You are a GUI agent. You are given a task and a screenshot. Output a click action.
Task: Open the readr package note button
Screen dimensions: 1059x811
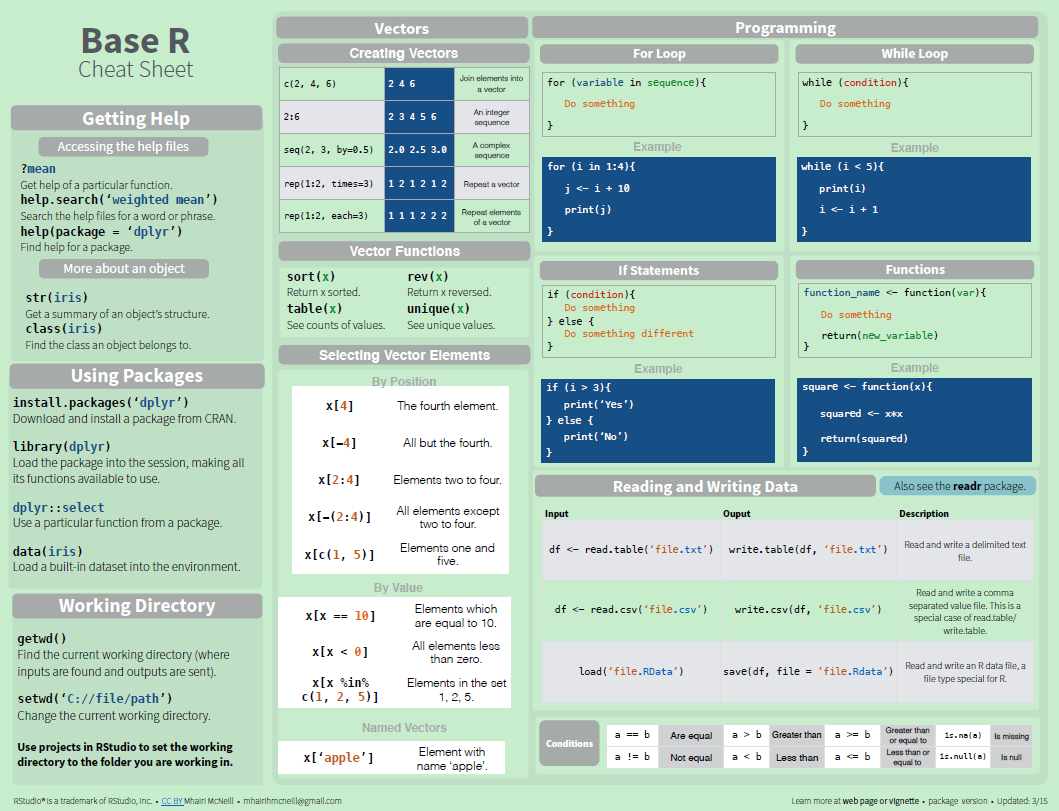pos(957,485)
